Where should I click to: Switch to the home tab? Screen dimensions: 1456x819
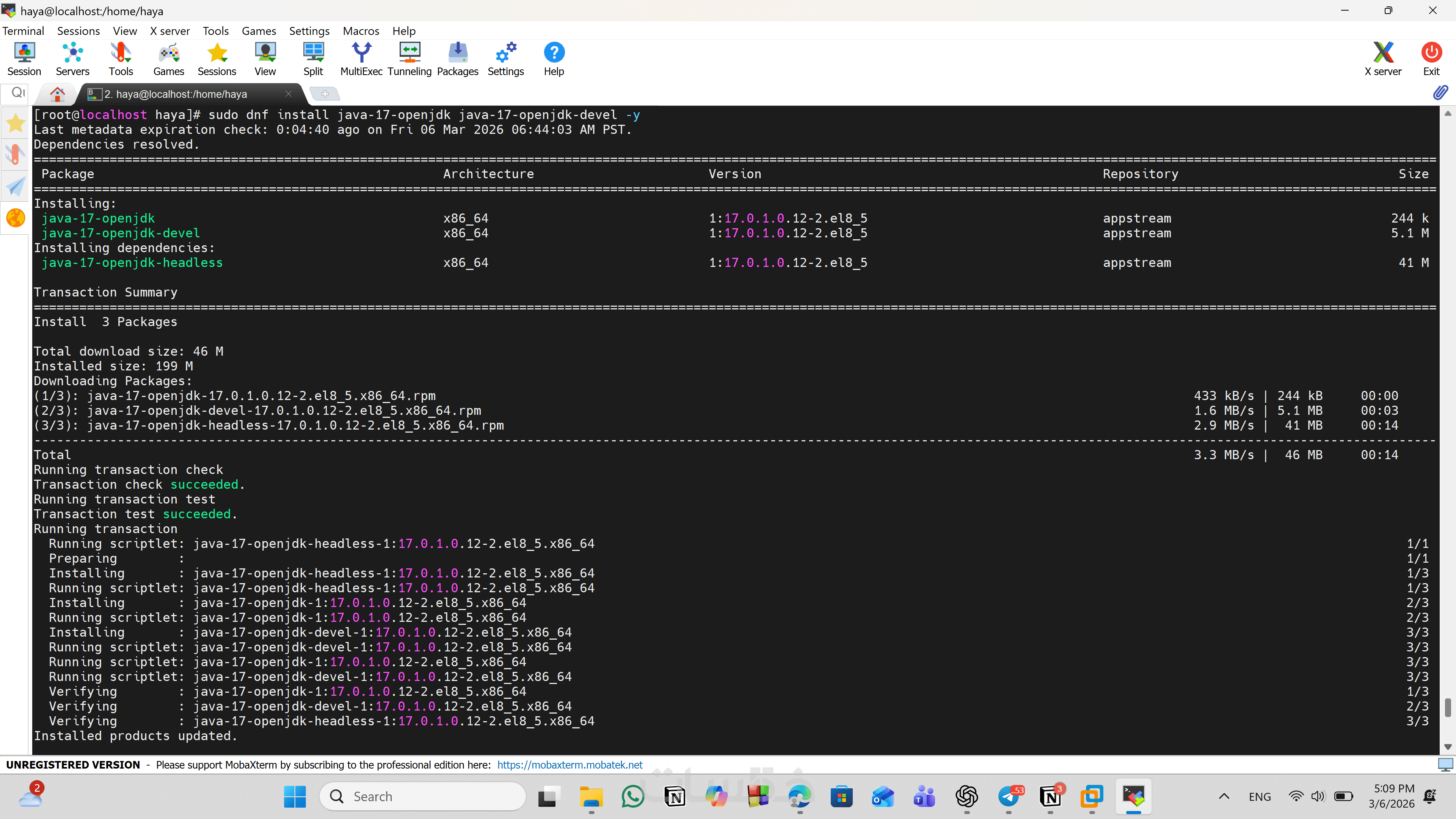[x=57, y=94]
